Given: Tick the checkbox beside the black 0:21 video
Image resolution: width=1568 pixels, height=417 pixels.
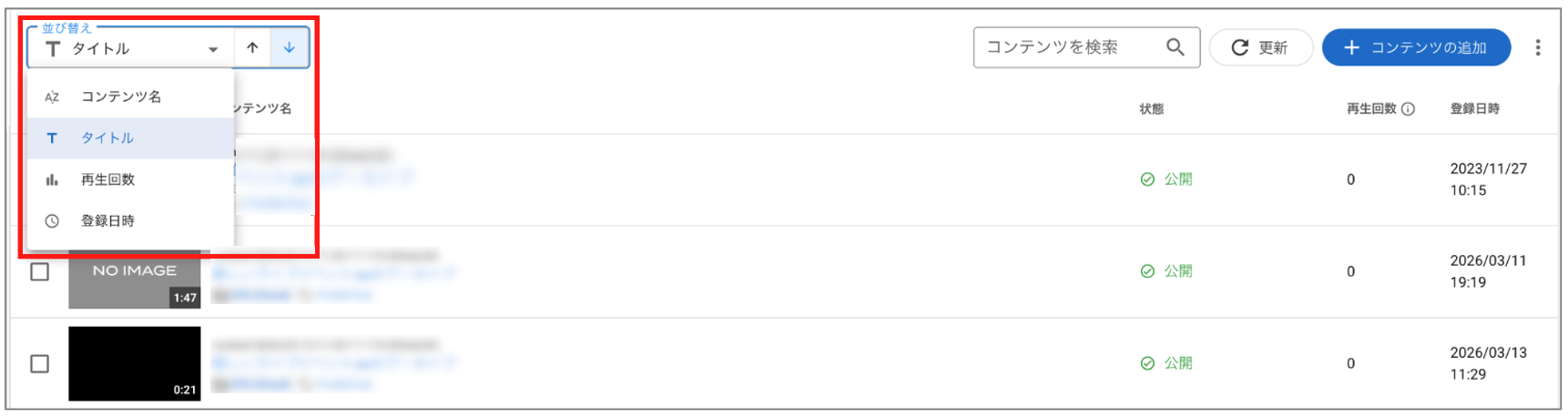Looking at the screenshot, I should (x=39, y=363).
